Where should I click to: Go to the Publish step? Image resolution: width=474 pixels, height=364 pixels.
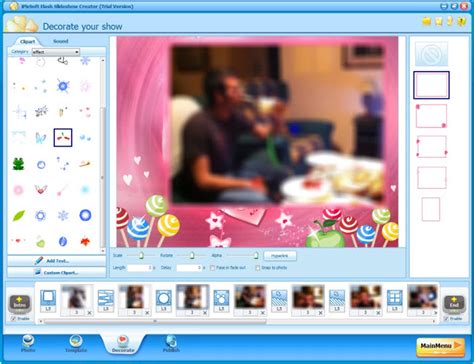pos(171,344)
